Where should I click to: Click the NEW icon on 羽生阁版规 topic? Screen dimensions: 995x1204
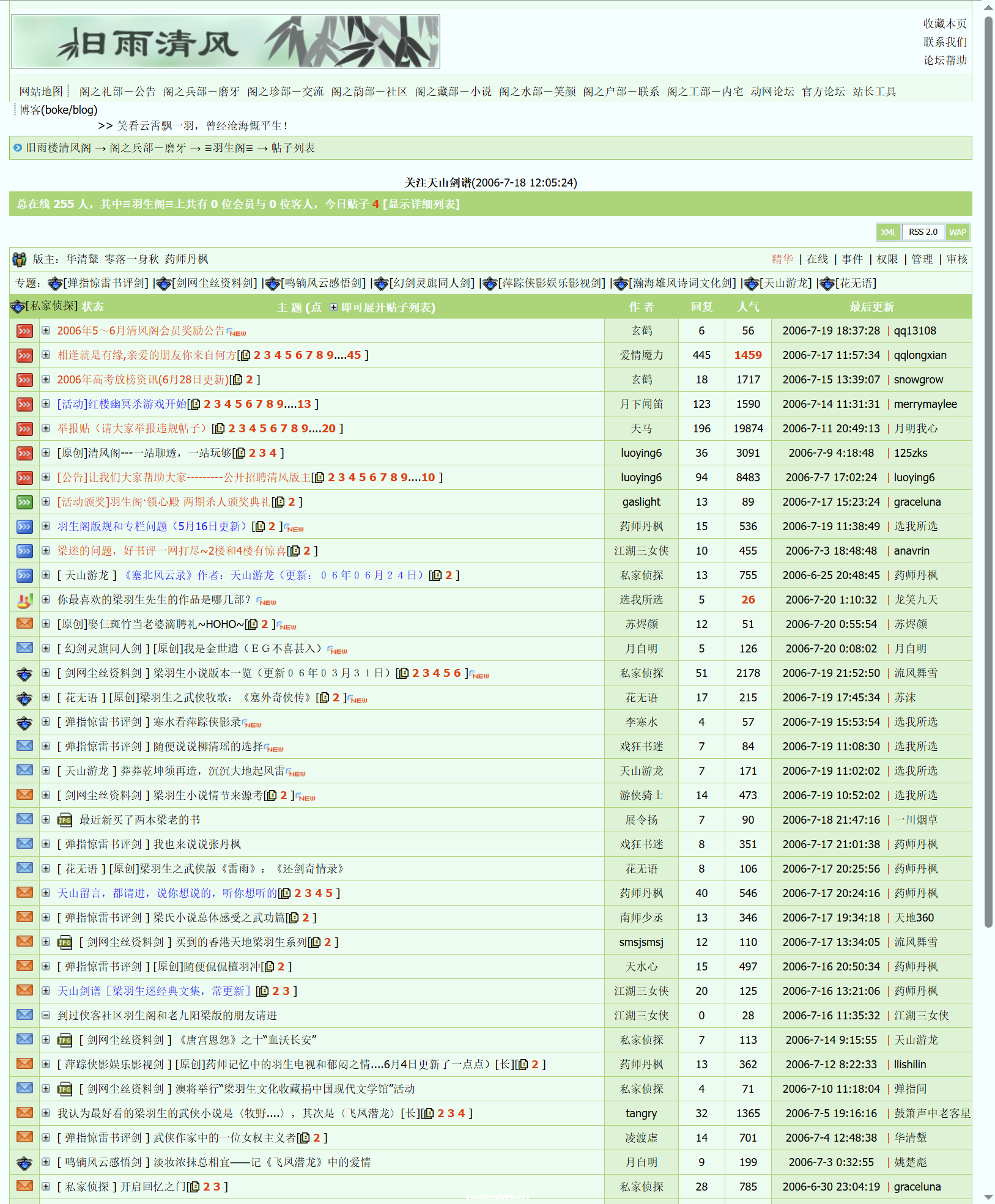(294, 528)
